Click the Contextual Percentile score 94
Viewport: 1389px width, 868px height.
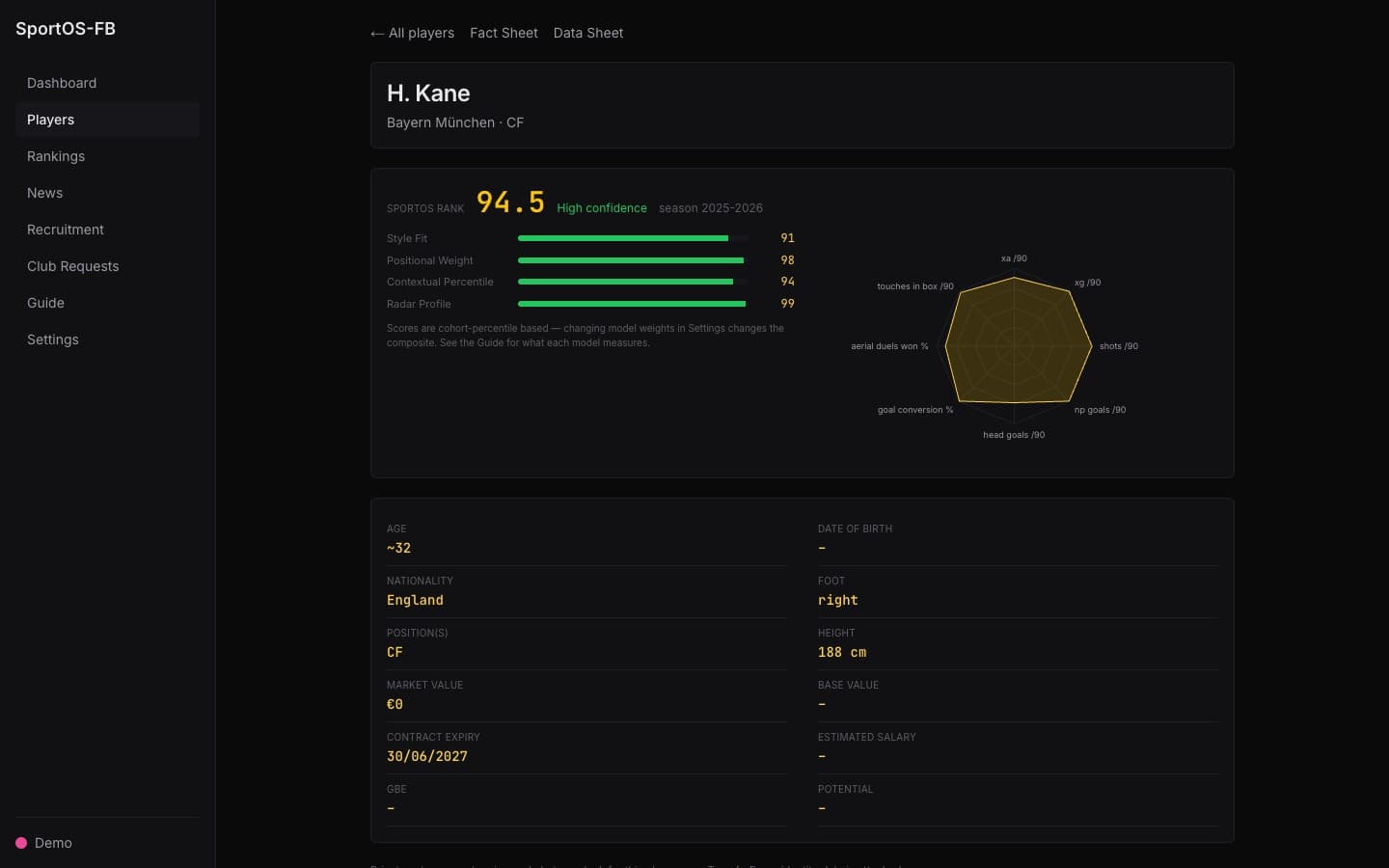[787, 282]
